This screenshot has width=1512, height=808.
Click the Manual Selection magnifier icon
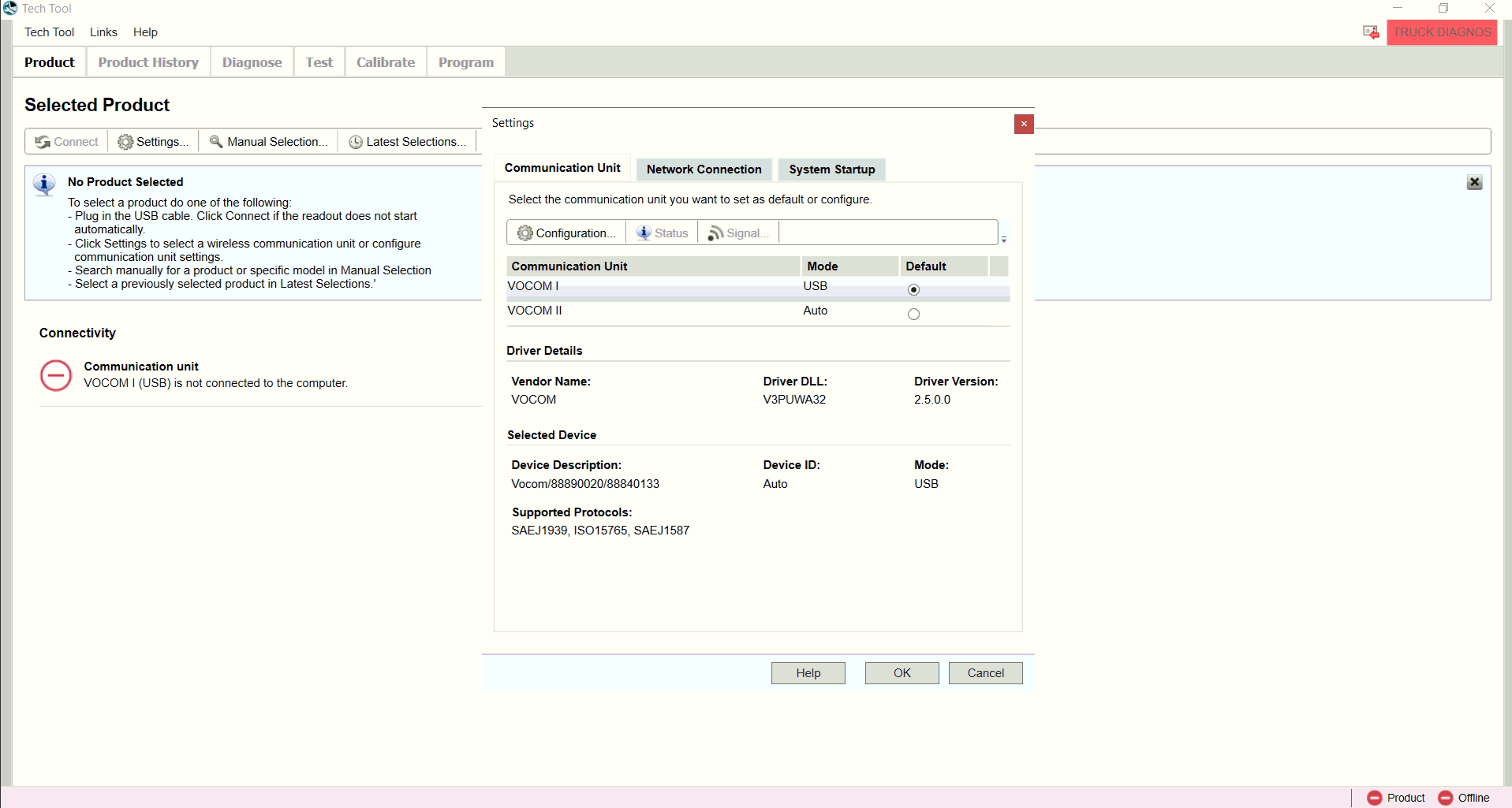tap(215, 142)
